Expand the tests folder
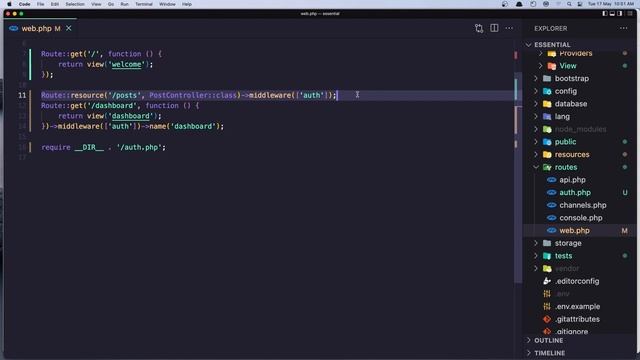The width and height of the screenshot is (640, 360). (536, 256)
